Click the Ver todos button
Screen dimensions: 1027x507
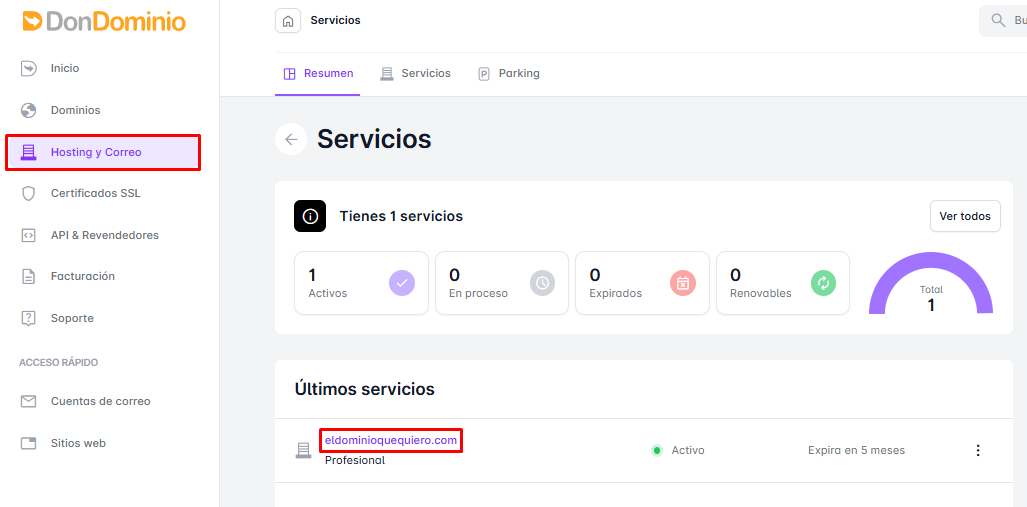coord(965,216)
